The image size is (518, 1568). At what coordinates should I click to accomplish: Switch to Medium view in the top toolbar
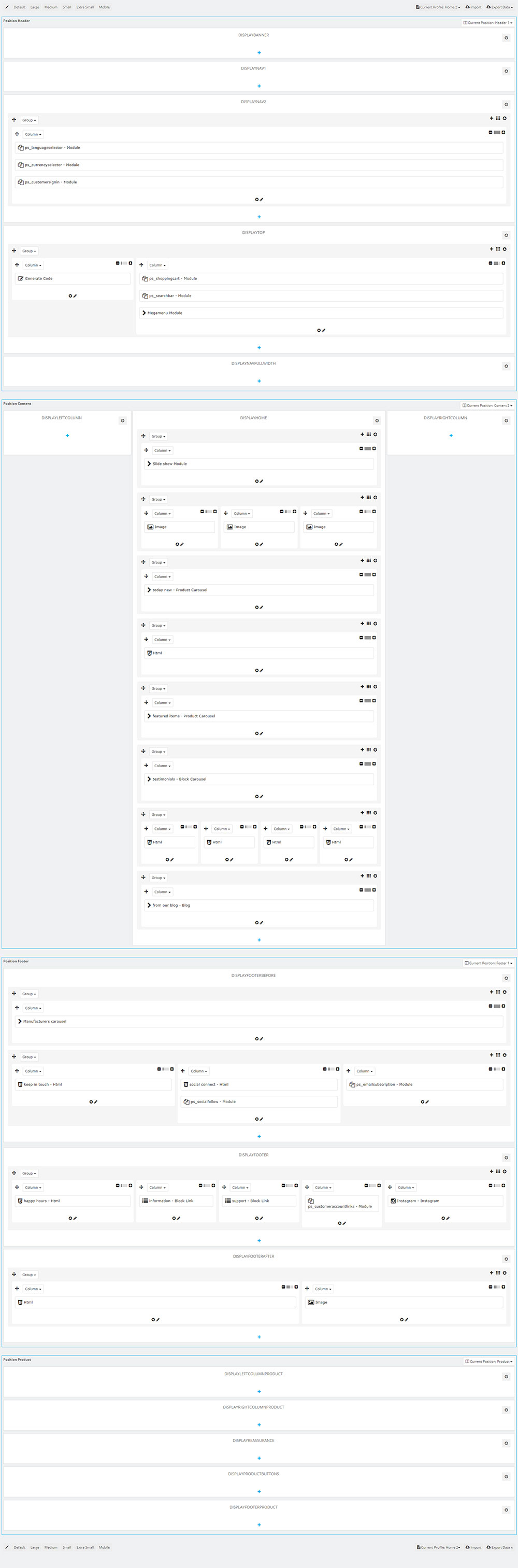tap(50, 7)
